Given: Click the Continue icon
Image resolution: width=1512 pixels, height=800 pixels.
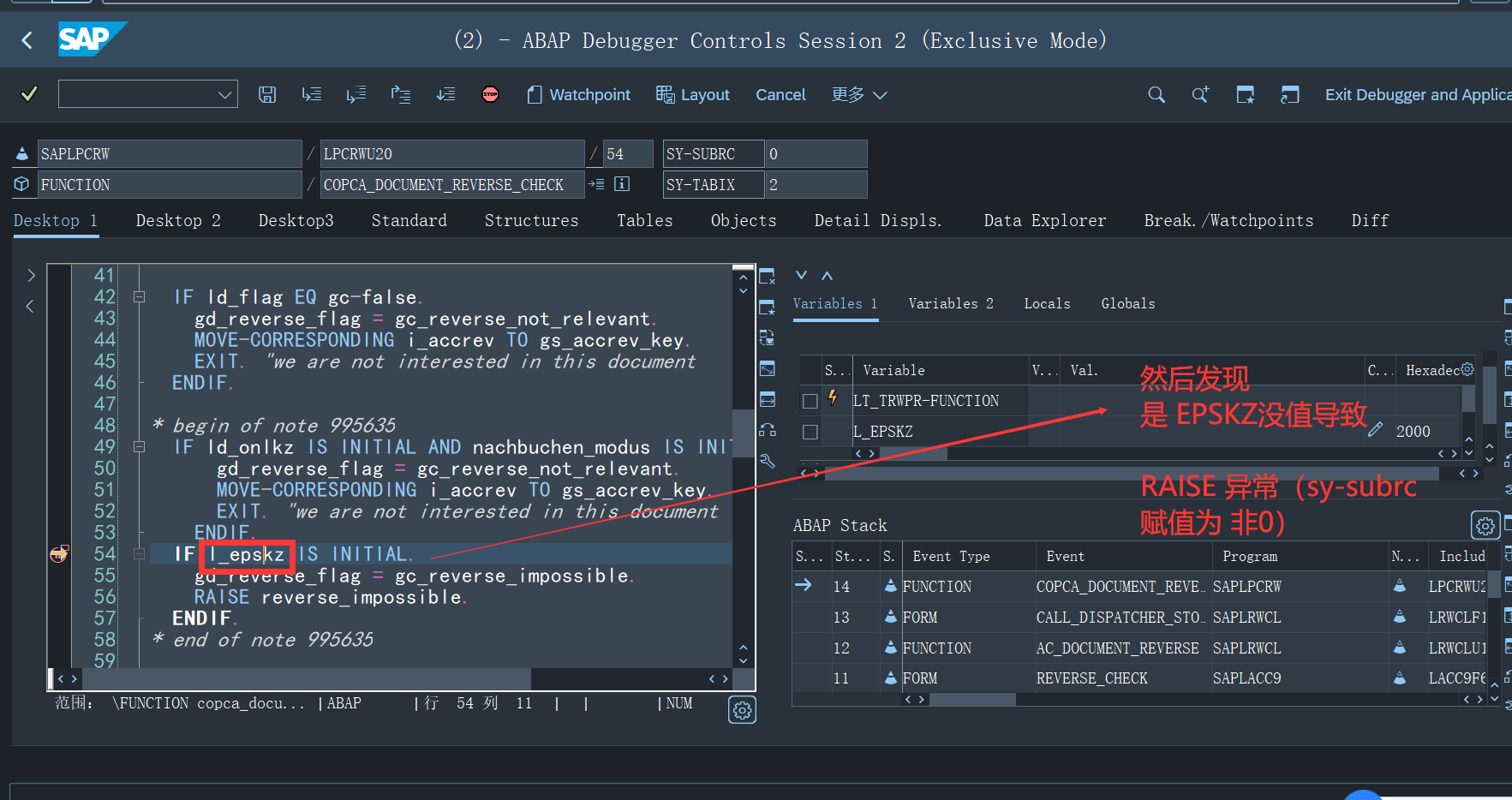Looking at the screenshot, I should [445, 94].
